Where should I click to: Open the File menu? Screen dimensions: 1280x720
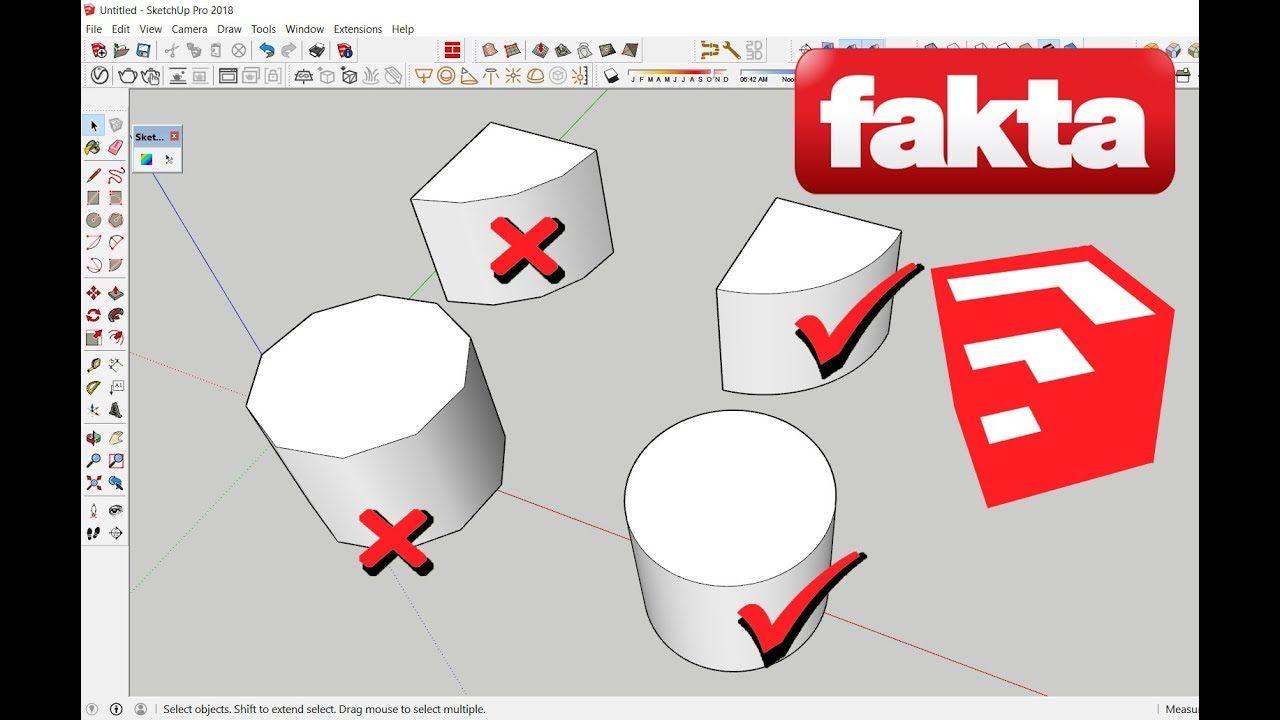tap(94, 29)
